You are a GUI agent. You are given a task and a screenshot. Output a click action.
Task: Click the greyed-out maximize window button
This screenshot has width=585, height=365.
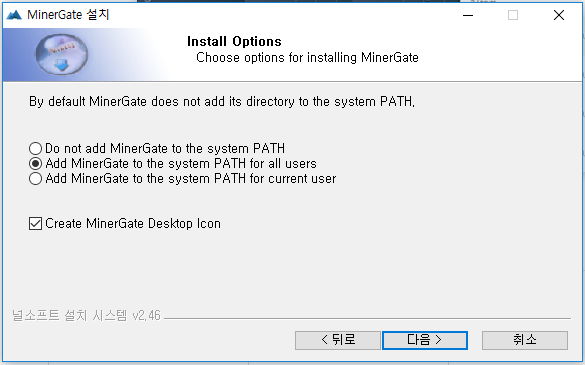coord(513,15)
